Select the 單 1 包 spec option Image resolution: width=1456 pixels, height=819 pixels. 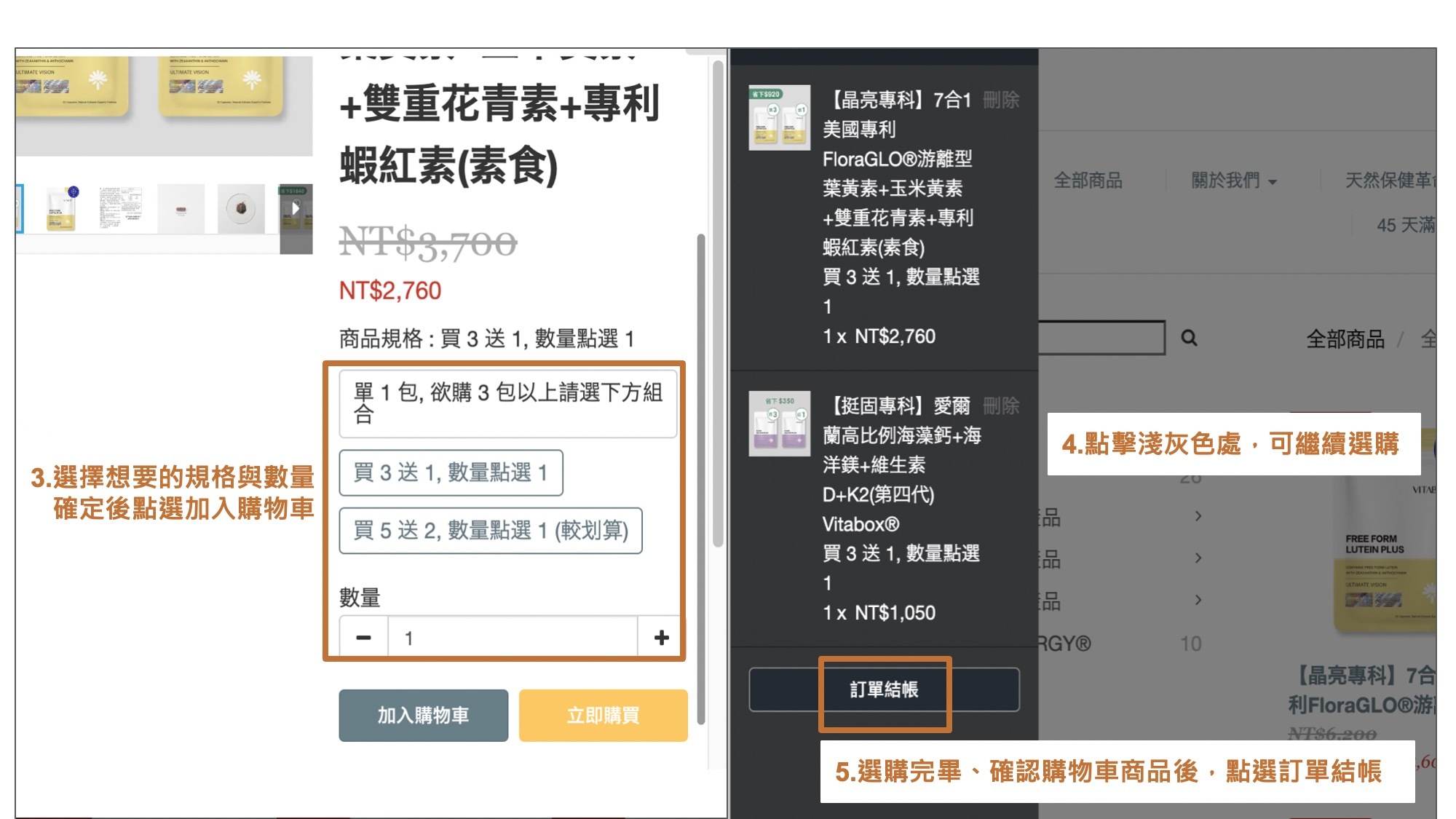[x=507, y=403]
